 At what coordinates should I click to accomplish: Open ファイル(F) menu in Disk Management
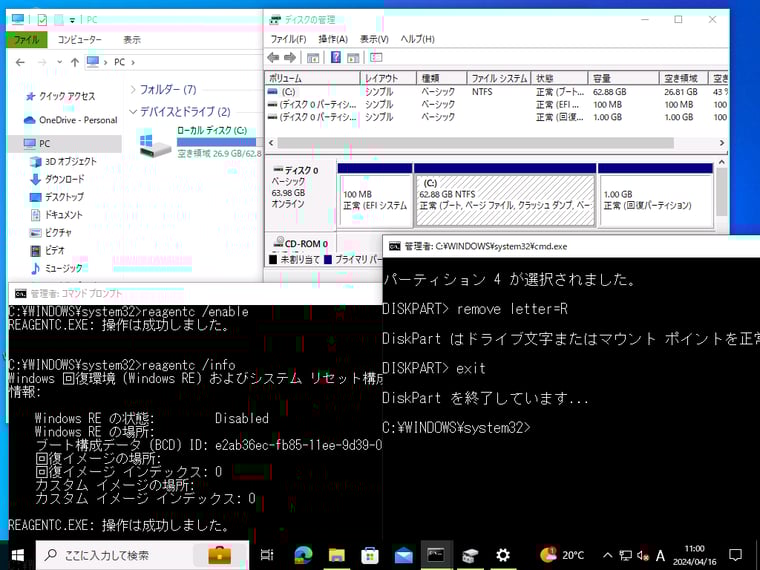[288, 39]
